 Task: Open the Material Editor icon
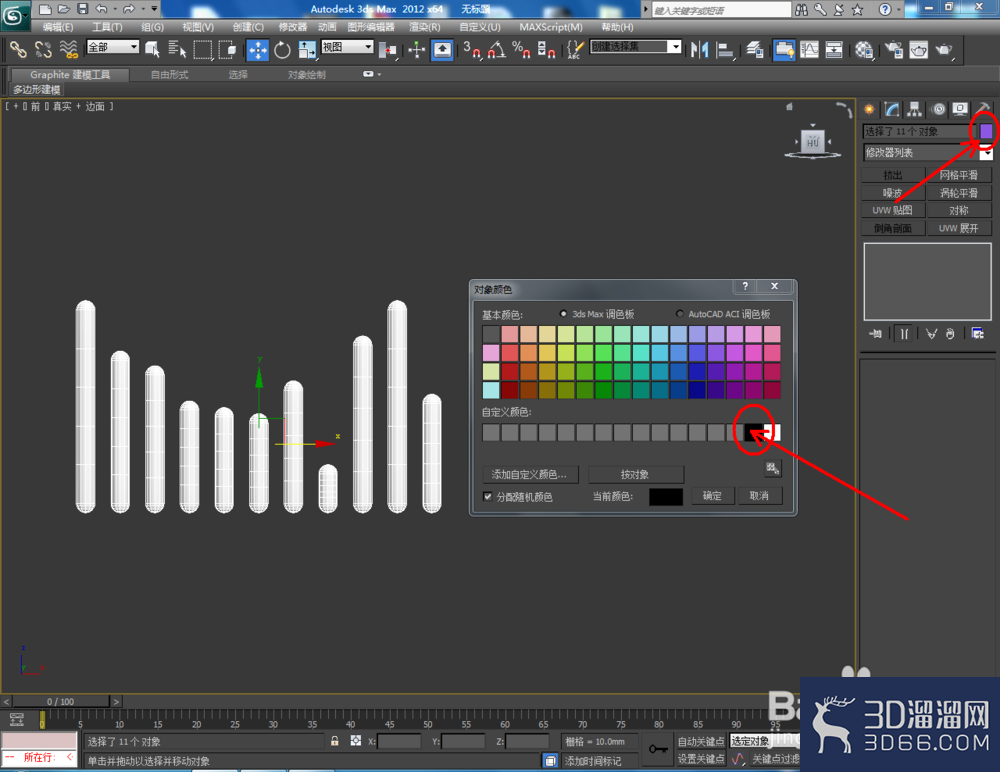tap(864, 50)
